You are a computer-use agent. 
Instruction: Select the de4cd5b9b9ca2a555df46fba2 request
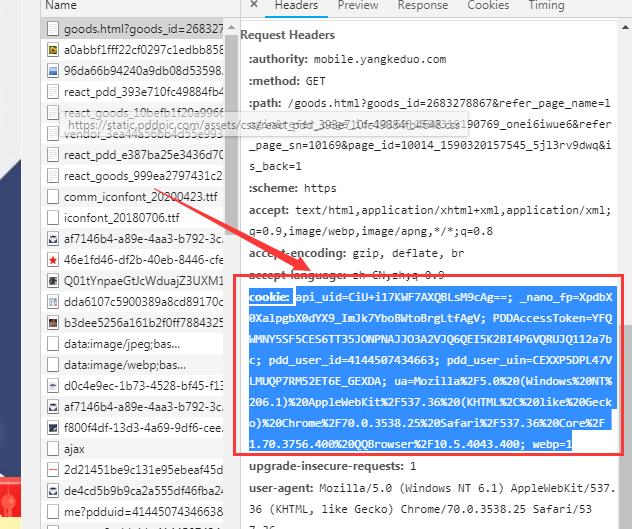click(132, 490)
